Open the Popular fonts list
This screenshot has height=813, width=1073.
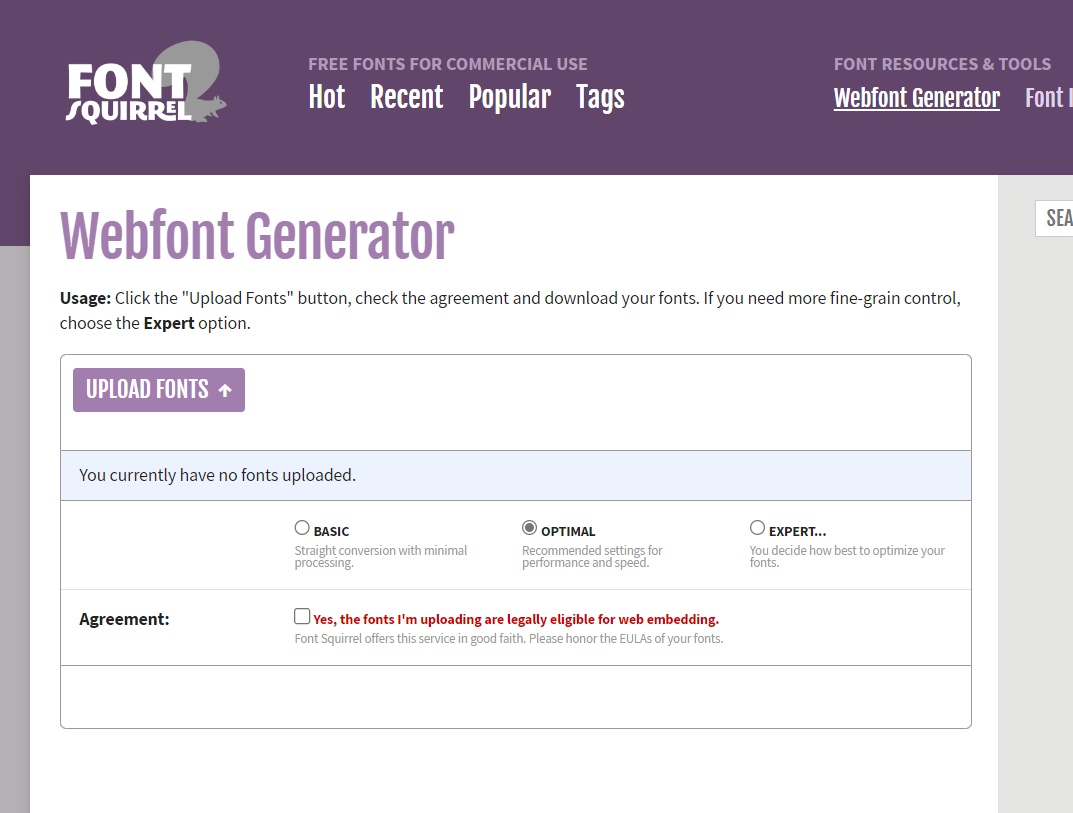pos(509,97)
